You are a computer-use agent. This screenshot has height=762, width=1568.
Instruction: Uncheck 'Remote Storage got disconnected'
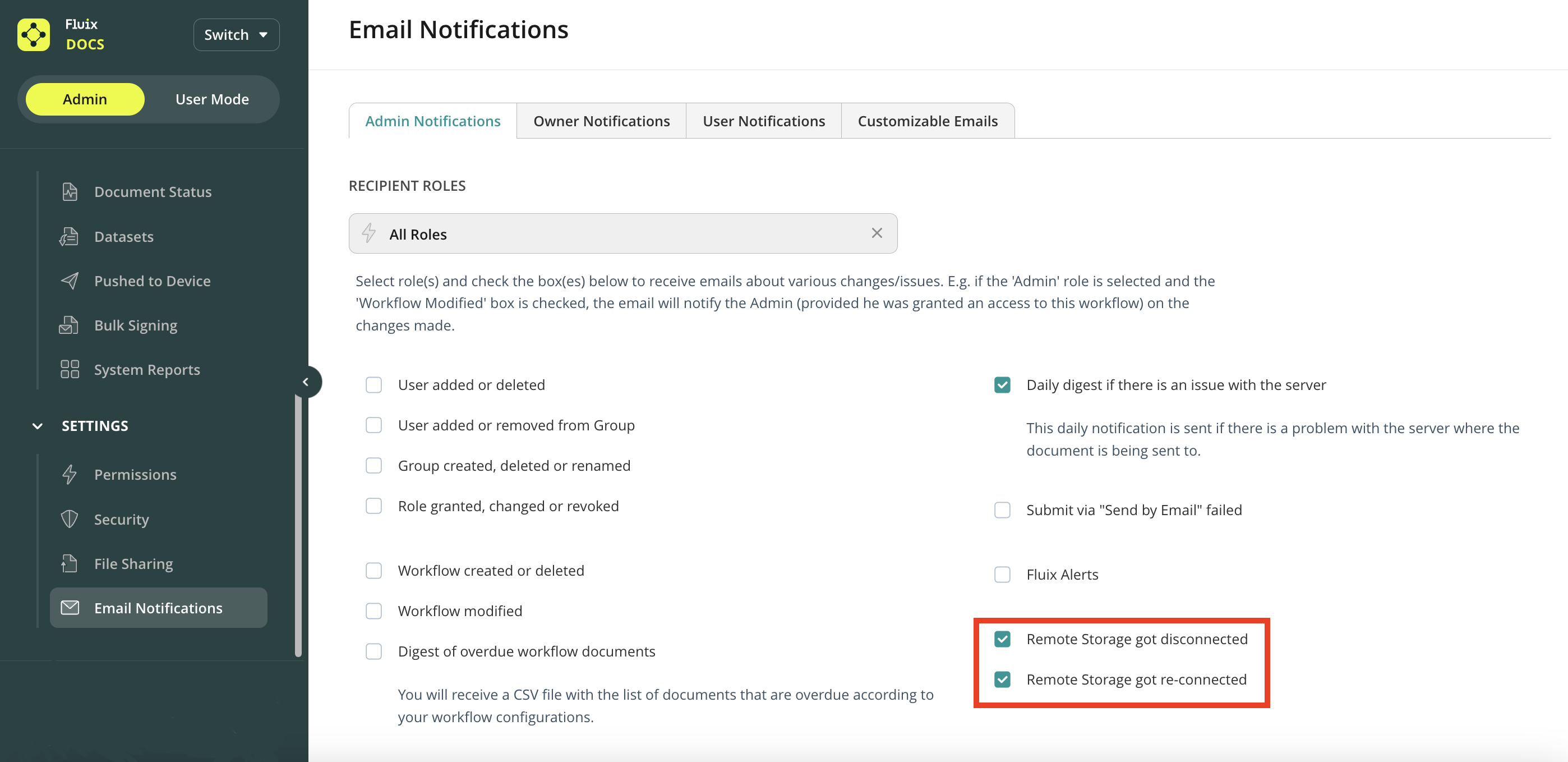pos(1002,639)
